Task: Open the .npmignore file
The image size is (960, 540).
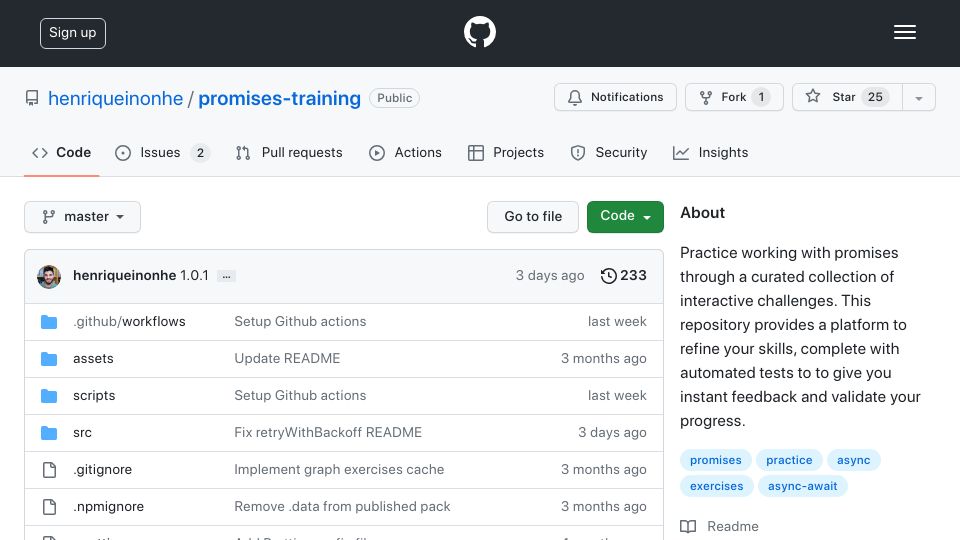Action: pyautogui.click(x=108, y=507)
